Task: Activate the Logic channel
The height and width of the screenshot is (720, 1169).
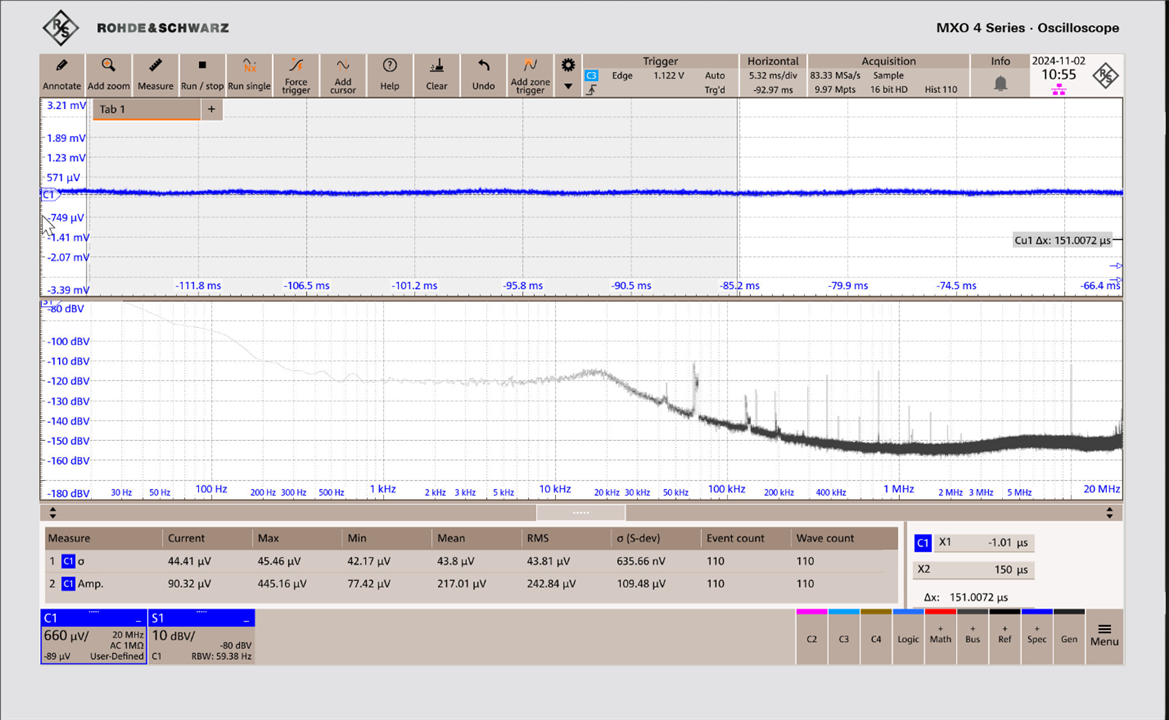Action: 908,638
